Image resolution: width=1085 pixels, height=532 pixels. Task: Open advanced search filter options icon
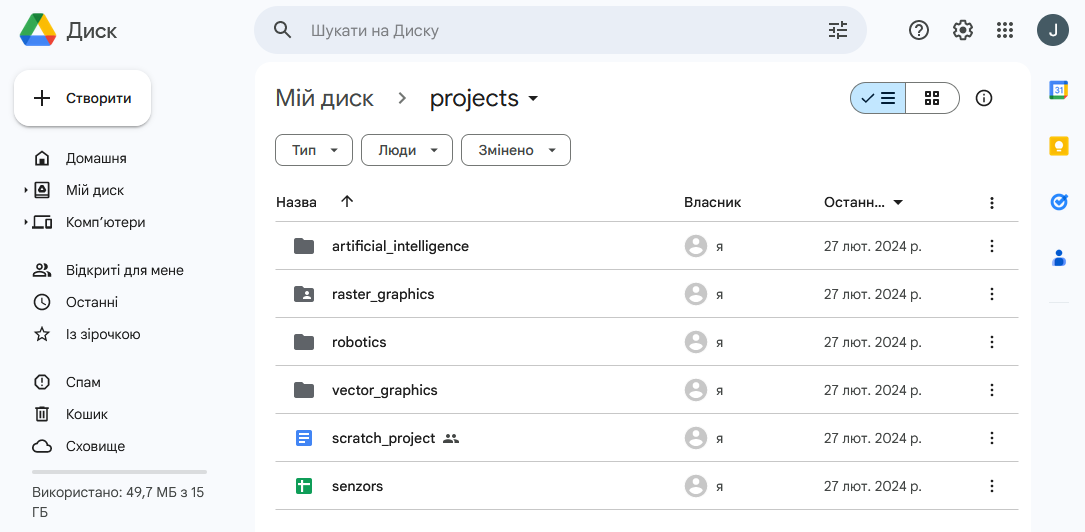coord(837,30)
